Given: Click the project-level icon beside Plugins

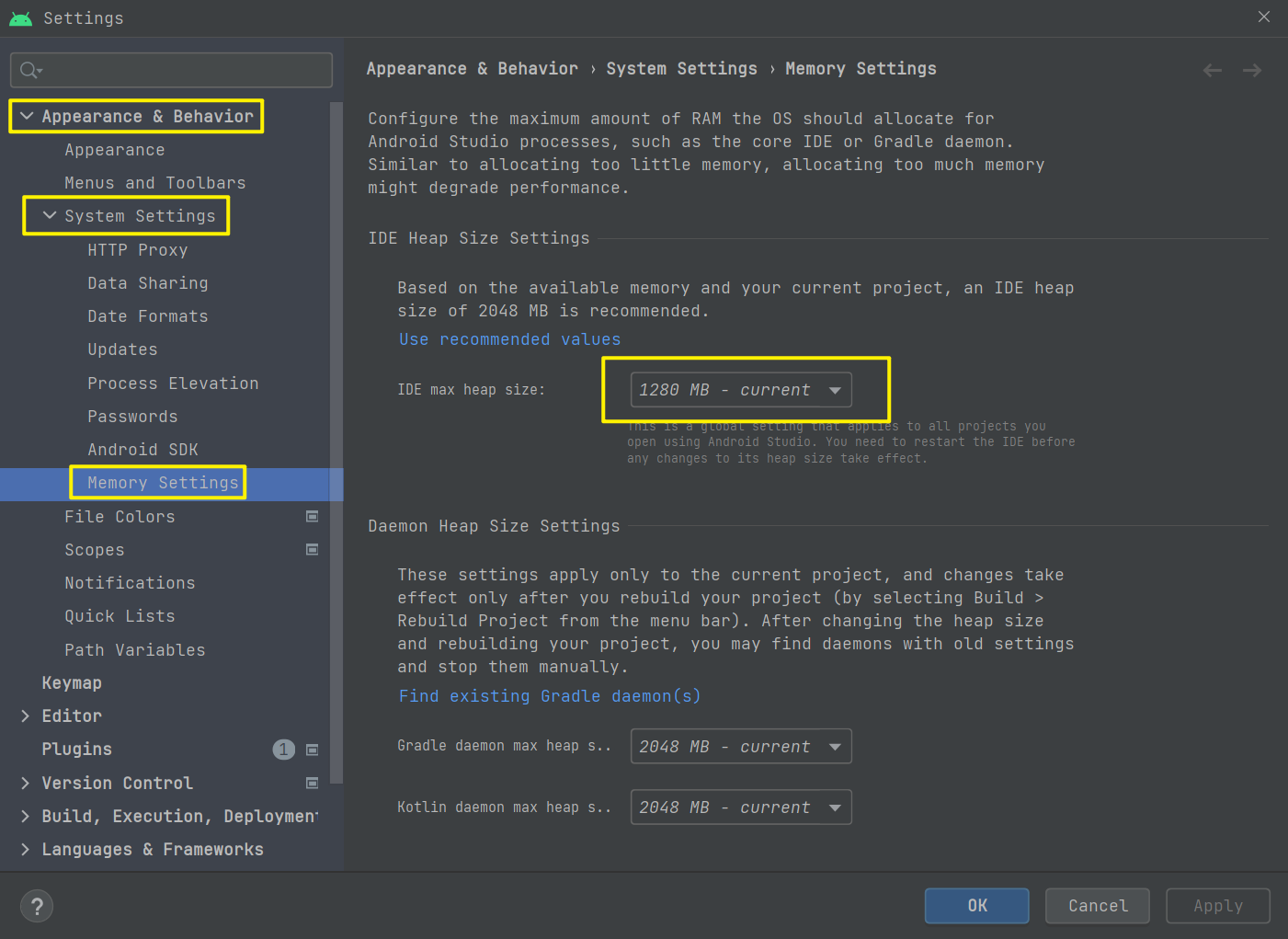Looking at the screenshot, I should click(x=313, y=750).
